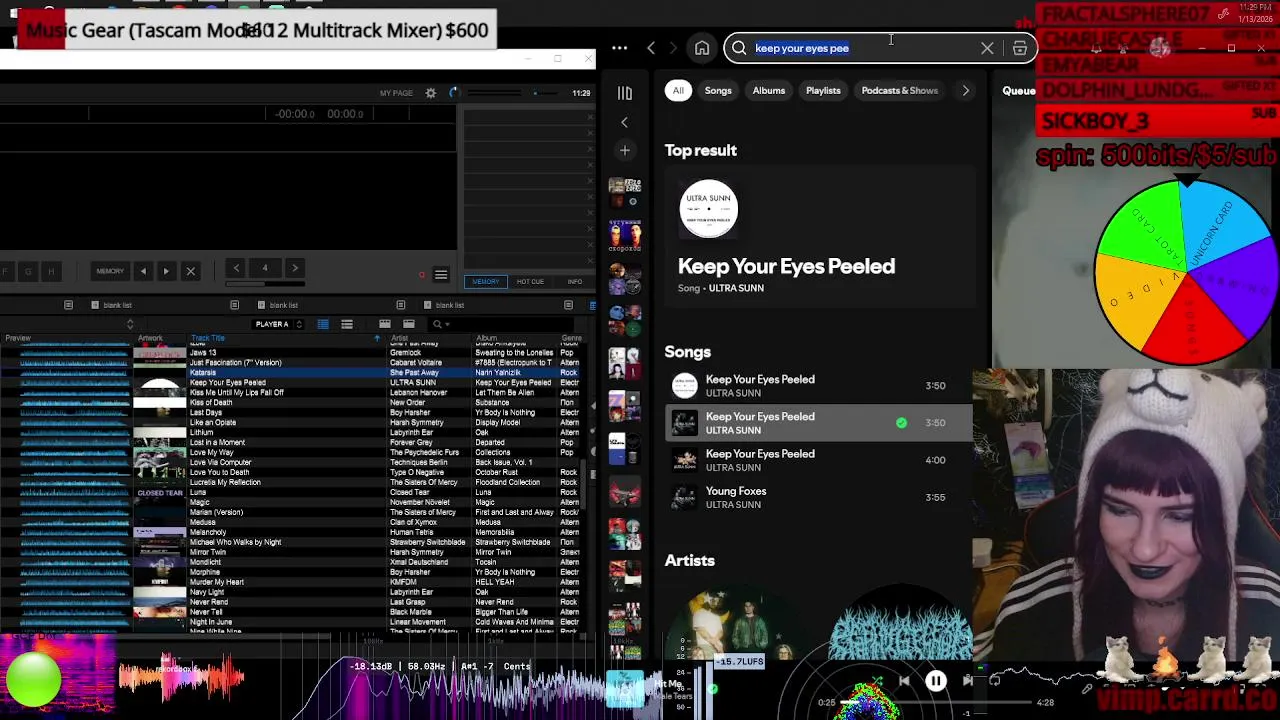
Task: Click hot cue H pad button
Action: [x=51, y=271]
